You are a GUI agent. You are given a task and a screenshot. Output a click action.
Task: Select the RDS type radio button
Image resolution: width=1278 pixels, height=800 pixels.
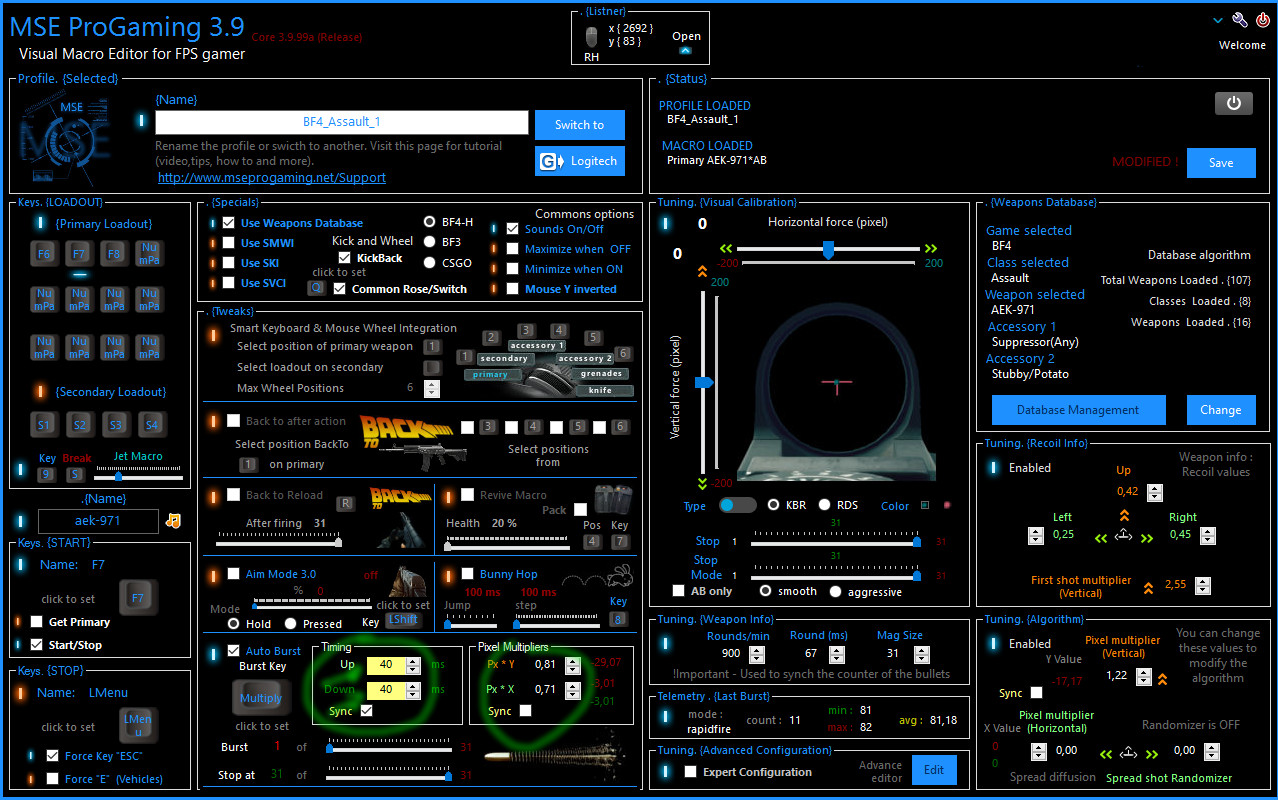[x=825, y=505]
